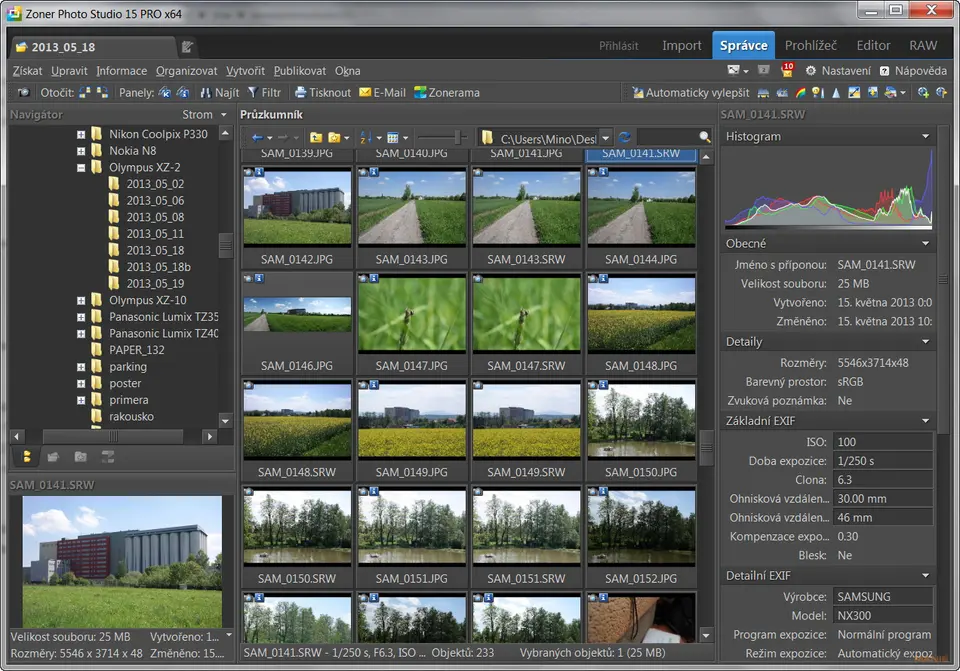
Task: Click the folder-up icon in Průzkumník toolbar
Action: pyautogui.click(x=316, y=137)
